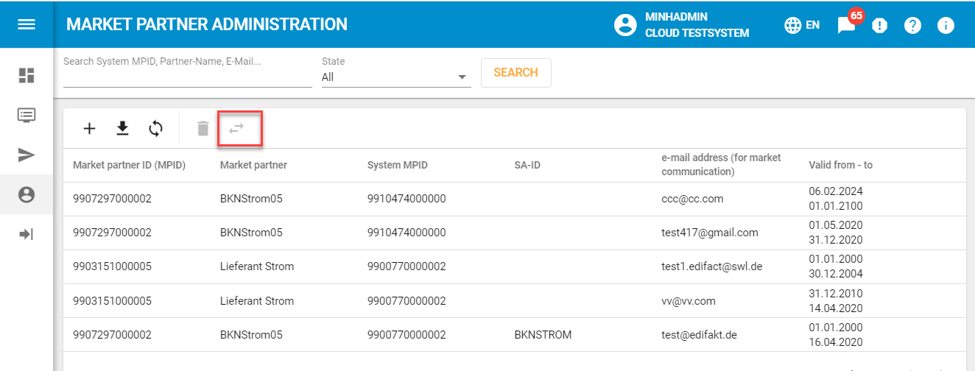Click the MINHADMIN user name
This screenshot has height=371, width=975.
point(677,17)
